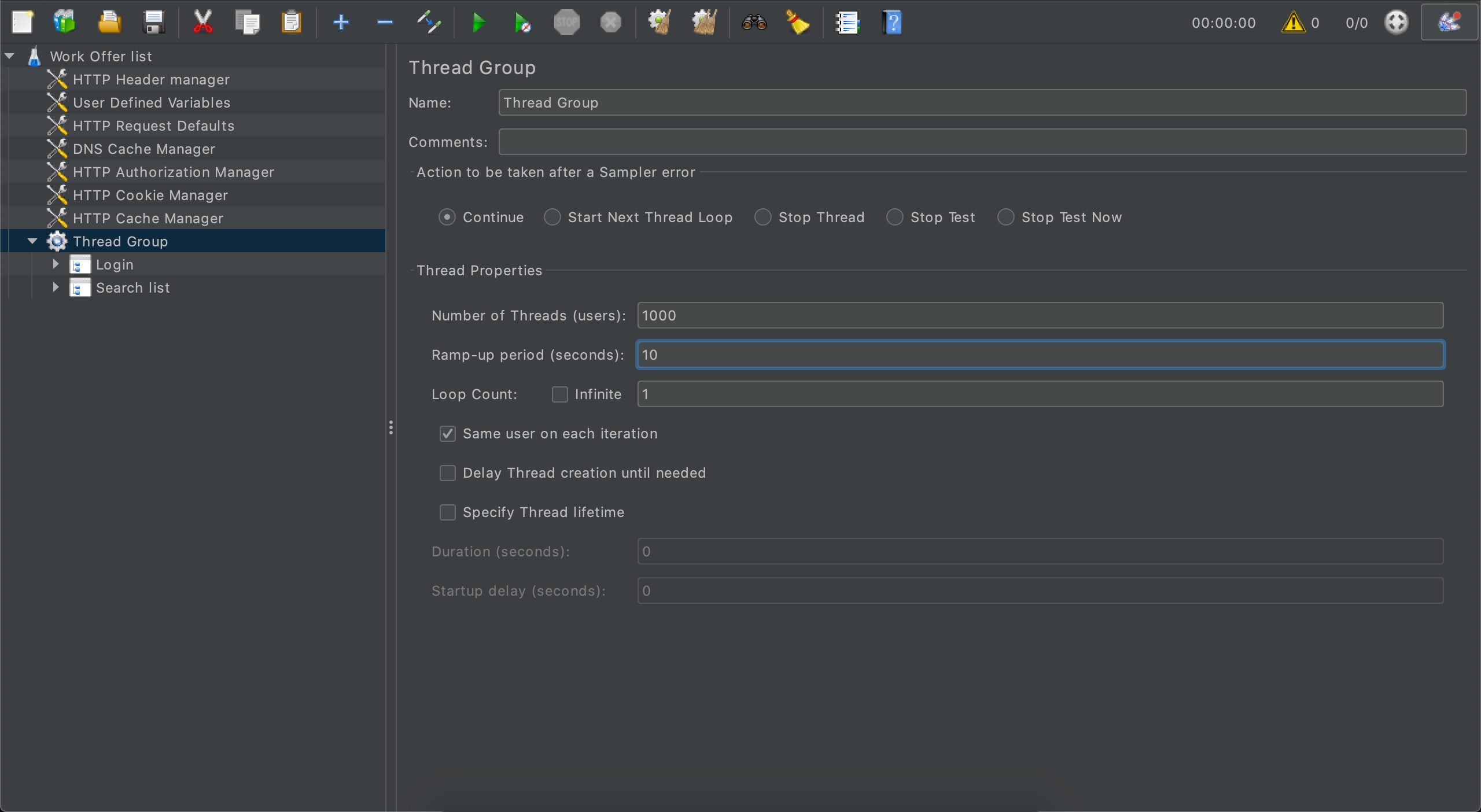Screen dimensions: 1481x812
Task: Open the Function Helper list icon
Action: click(848, 23)
